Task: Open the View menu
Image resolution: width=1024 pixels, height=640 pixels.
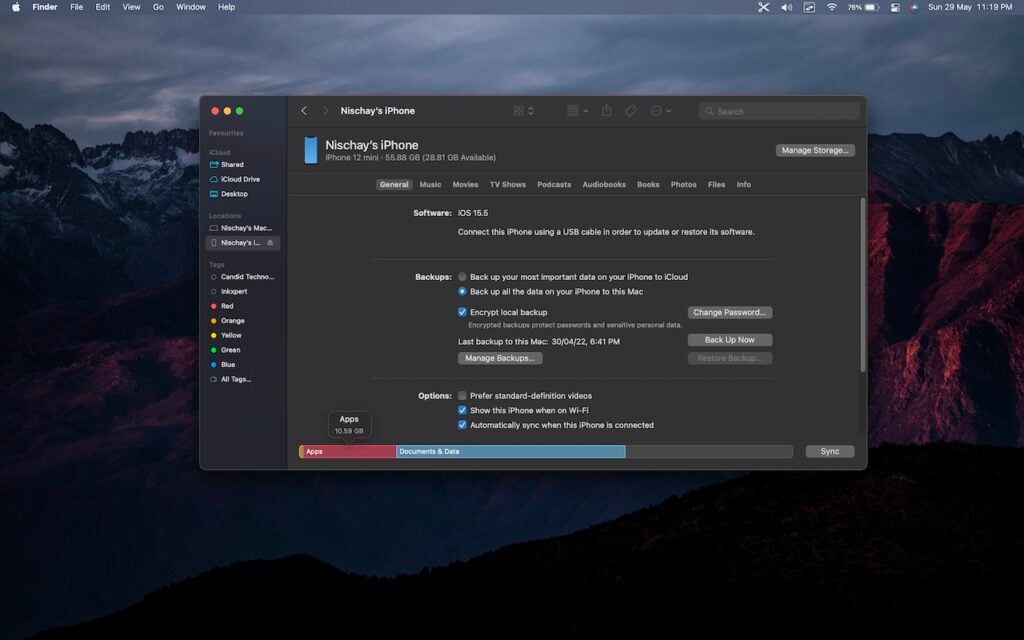Action: 131,7
